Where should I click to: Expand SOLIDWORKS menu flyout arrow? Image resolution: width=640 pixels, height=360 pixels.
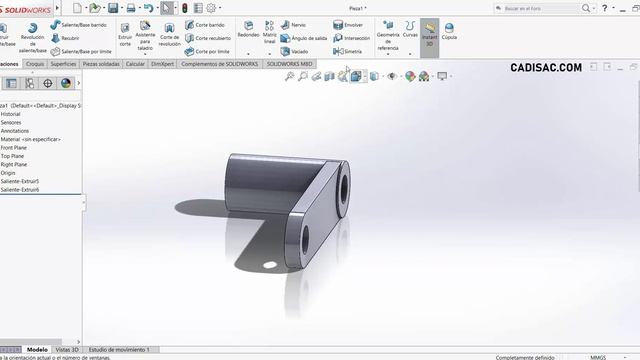57,8
